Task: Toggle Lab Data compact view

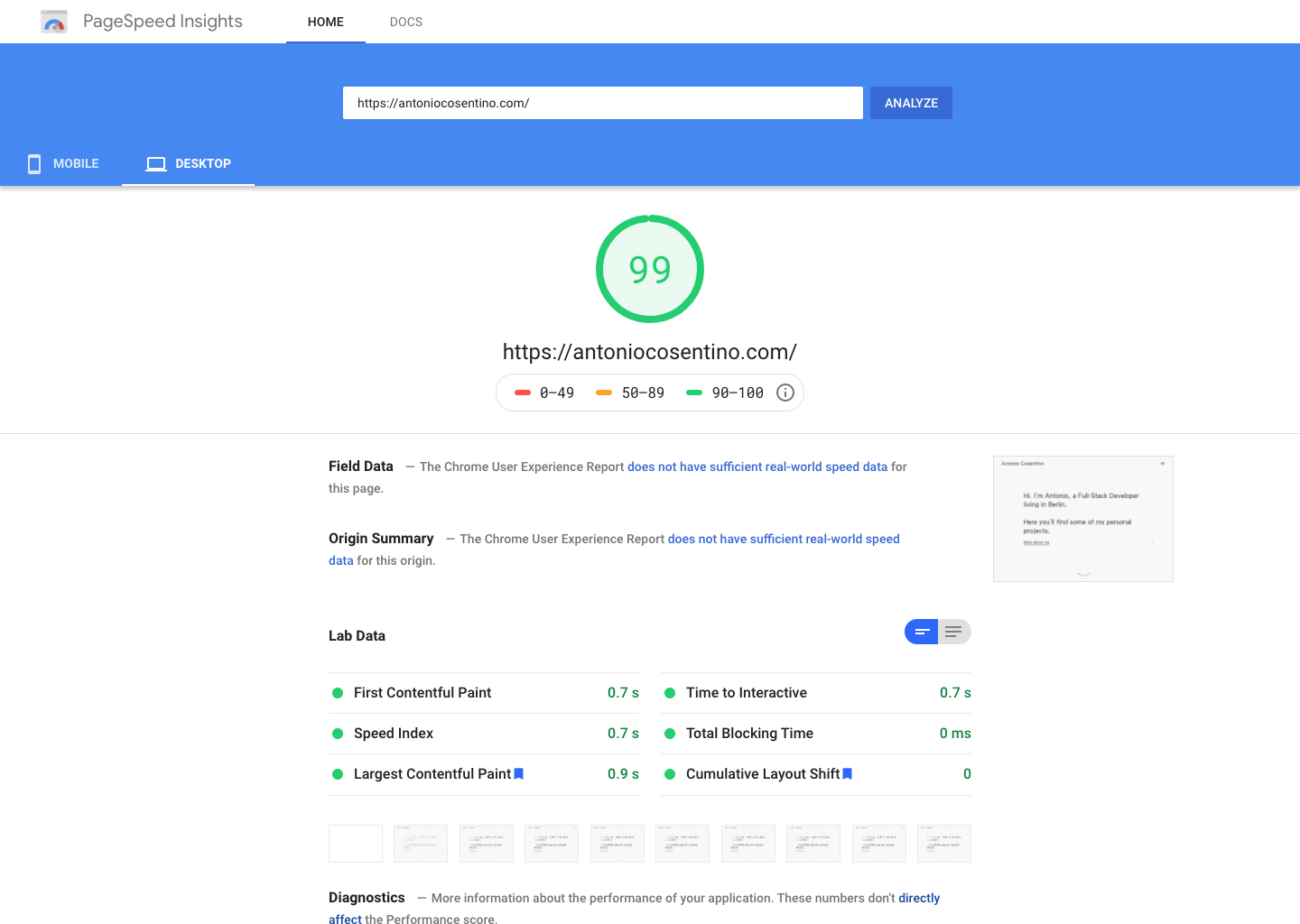Action: coord(922,632)
